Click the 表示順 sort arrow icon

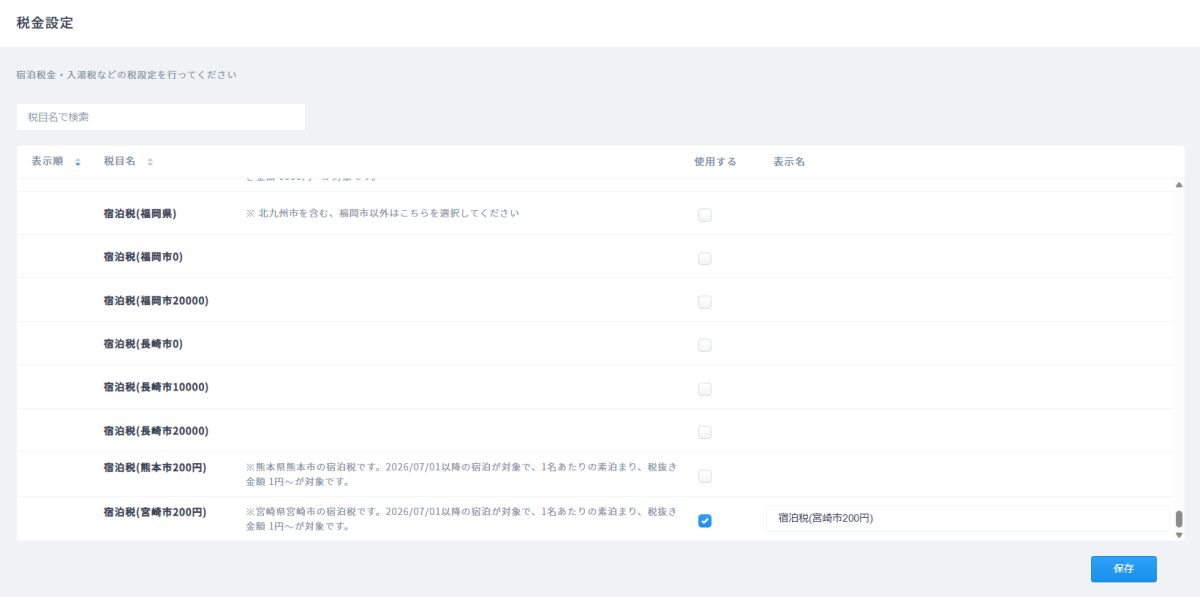(78, 162)
